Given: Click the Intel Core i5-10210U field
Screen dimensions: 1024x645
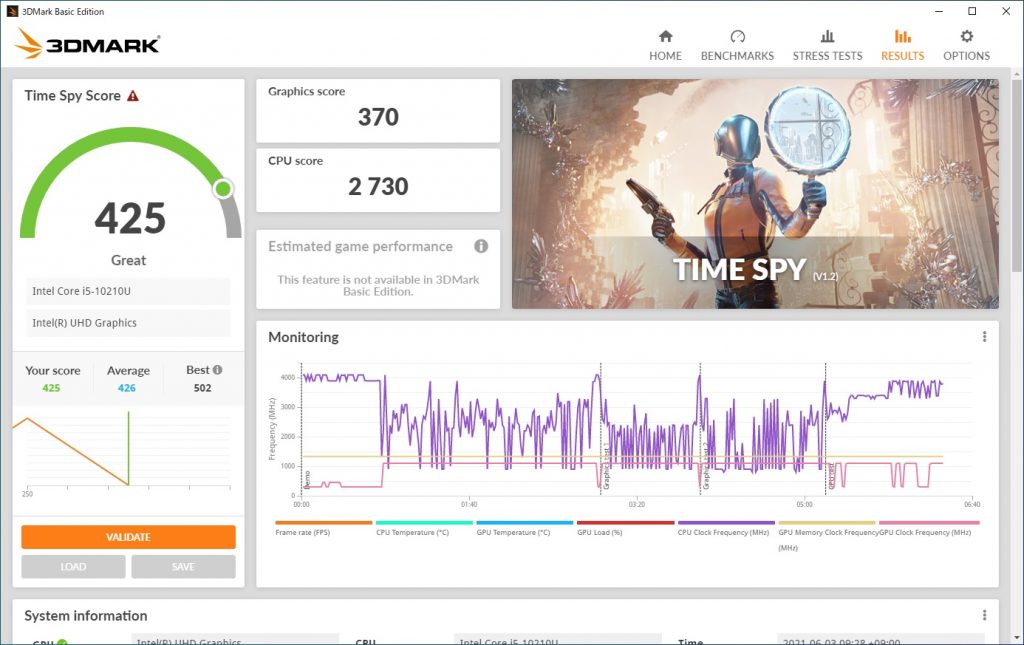Looking at the screenshot, I should pos(128,291).
